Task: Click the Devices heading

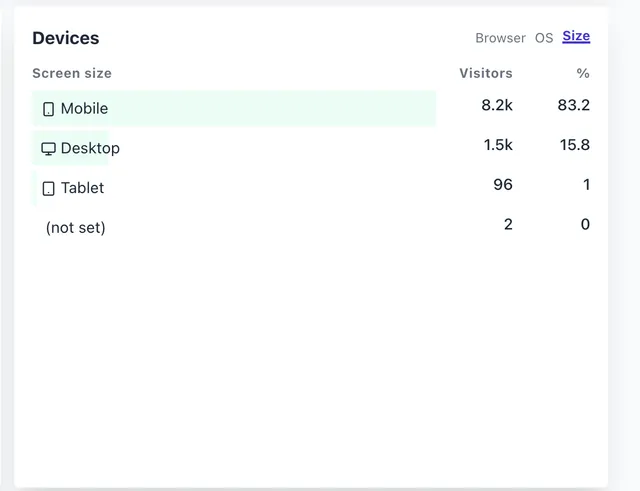Action: (x=66, y=38)
